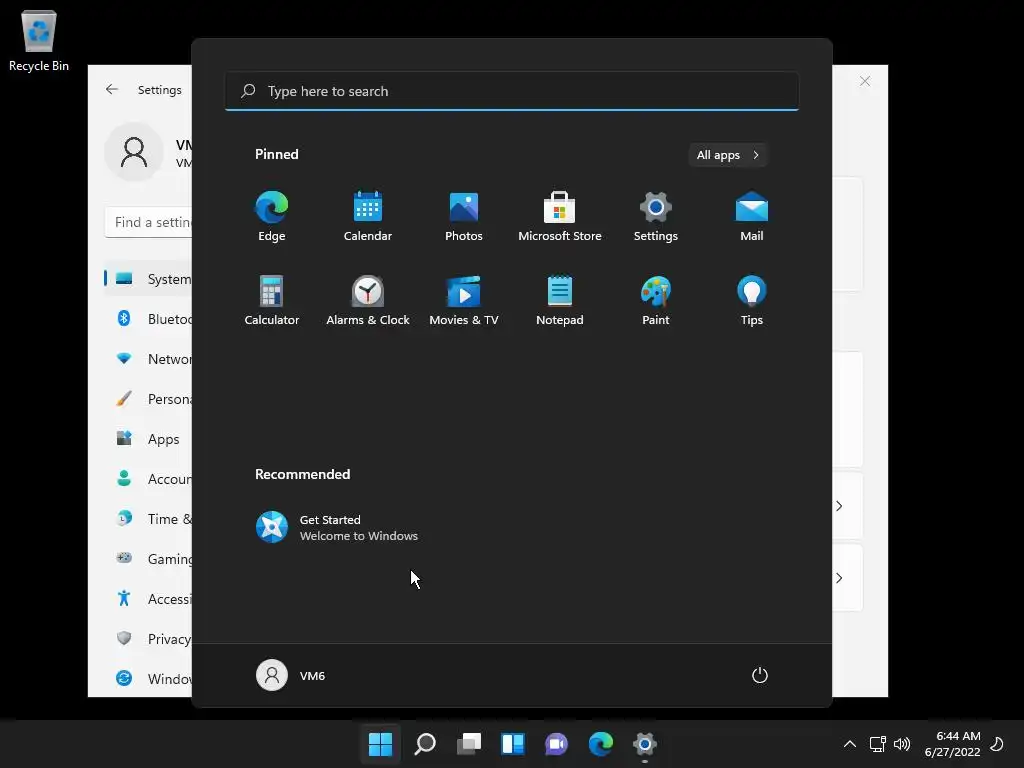Image resolution: width=1024 pixels, height=768 pixels.
Task: Open Task View from the taskbar
Action: coord(469,744)
